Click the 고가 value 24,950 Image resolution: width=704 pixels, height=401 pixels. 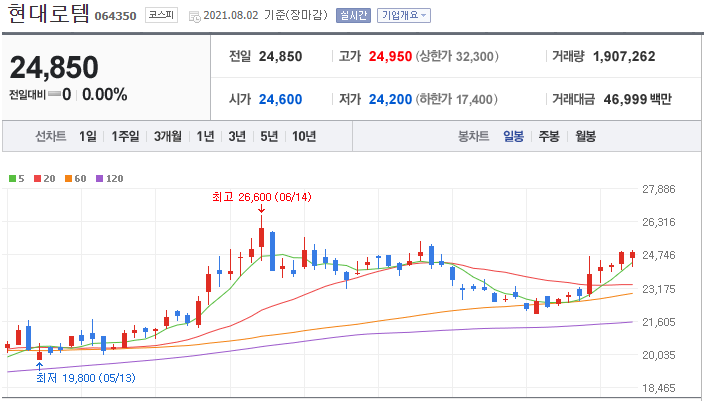tap(390, 57)
